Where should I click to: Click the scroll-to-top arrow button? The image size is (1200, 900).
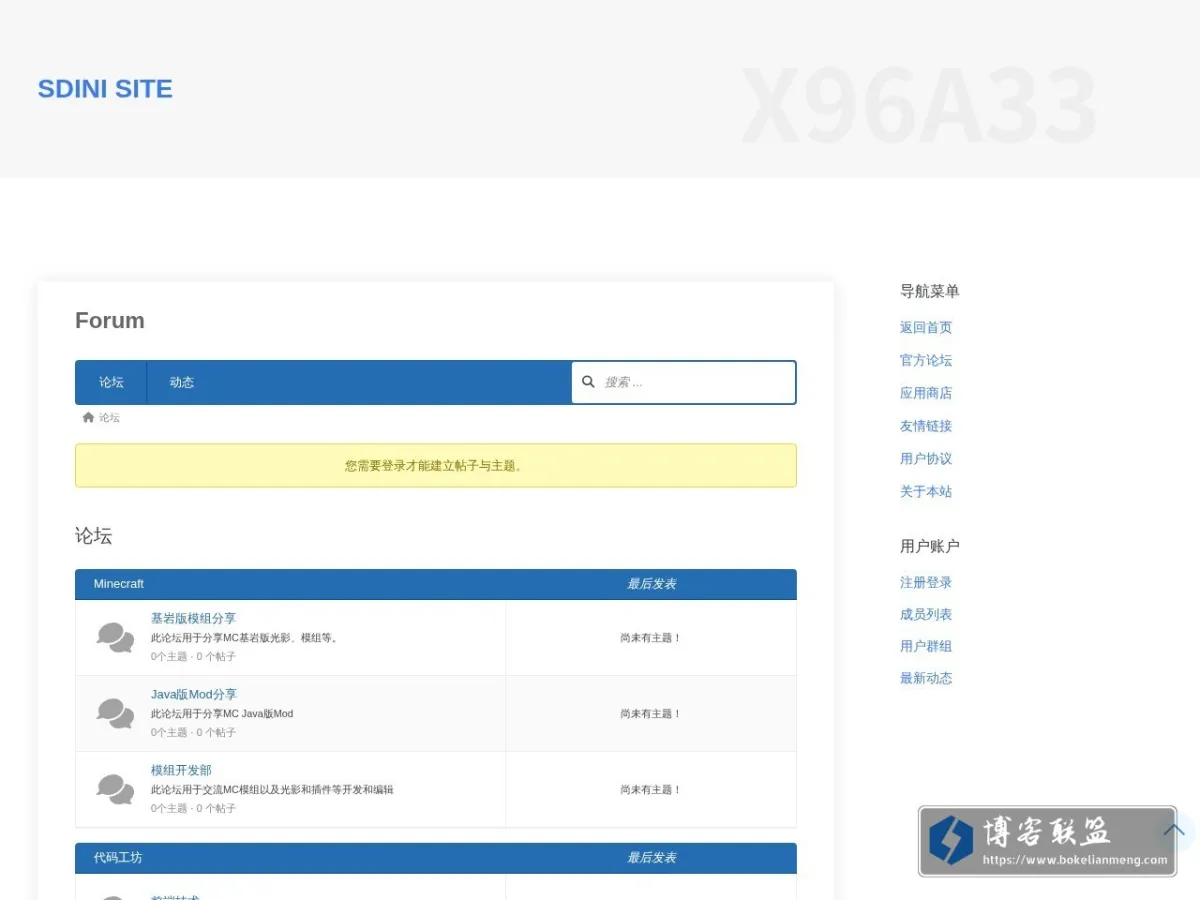[1175, 831]
